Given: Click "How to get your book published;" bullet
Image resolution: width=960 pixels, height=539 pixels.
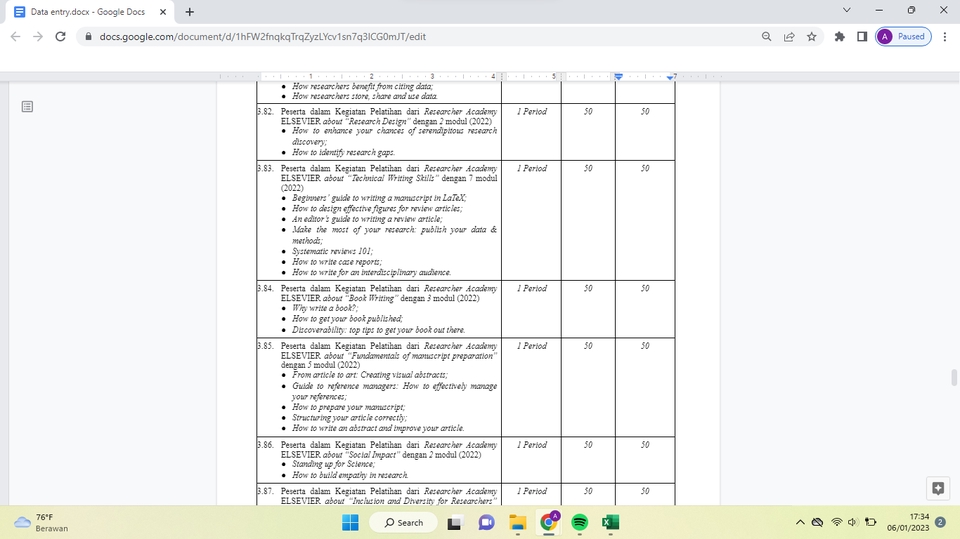Looking at the screenshot, I should pos(347,319).
